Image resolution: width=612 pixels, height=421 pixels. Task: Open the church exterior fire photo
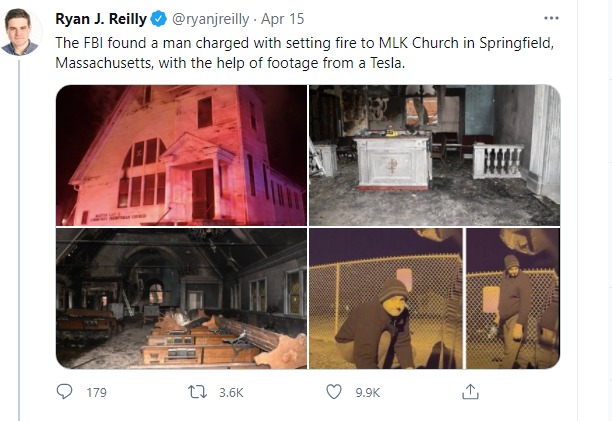point(181,155)
